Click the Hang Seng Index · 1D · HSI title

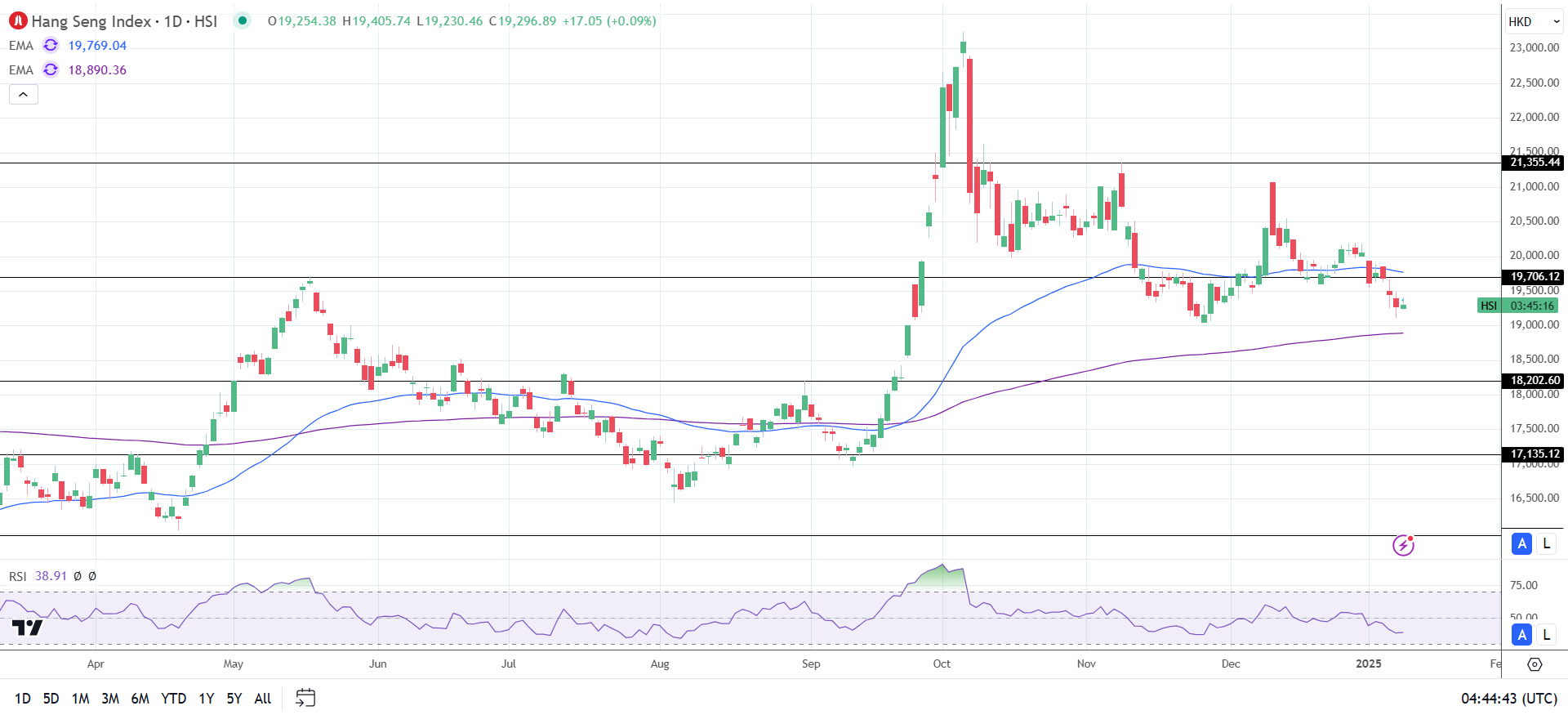pyautogui.click(x=124, y=21)
